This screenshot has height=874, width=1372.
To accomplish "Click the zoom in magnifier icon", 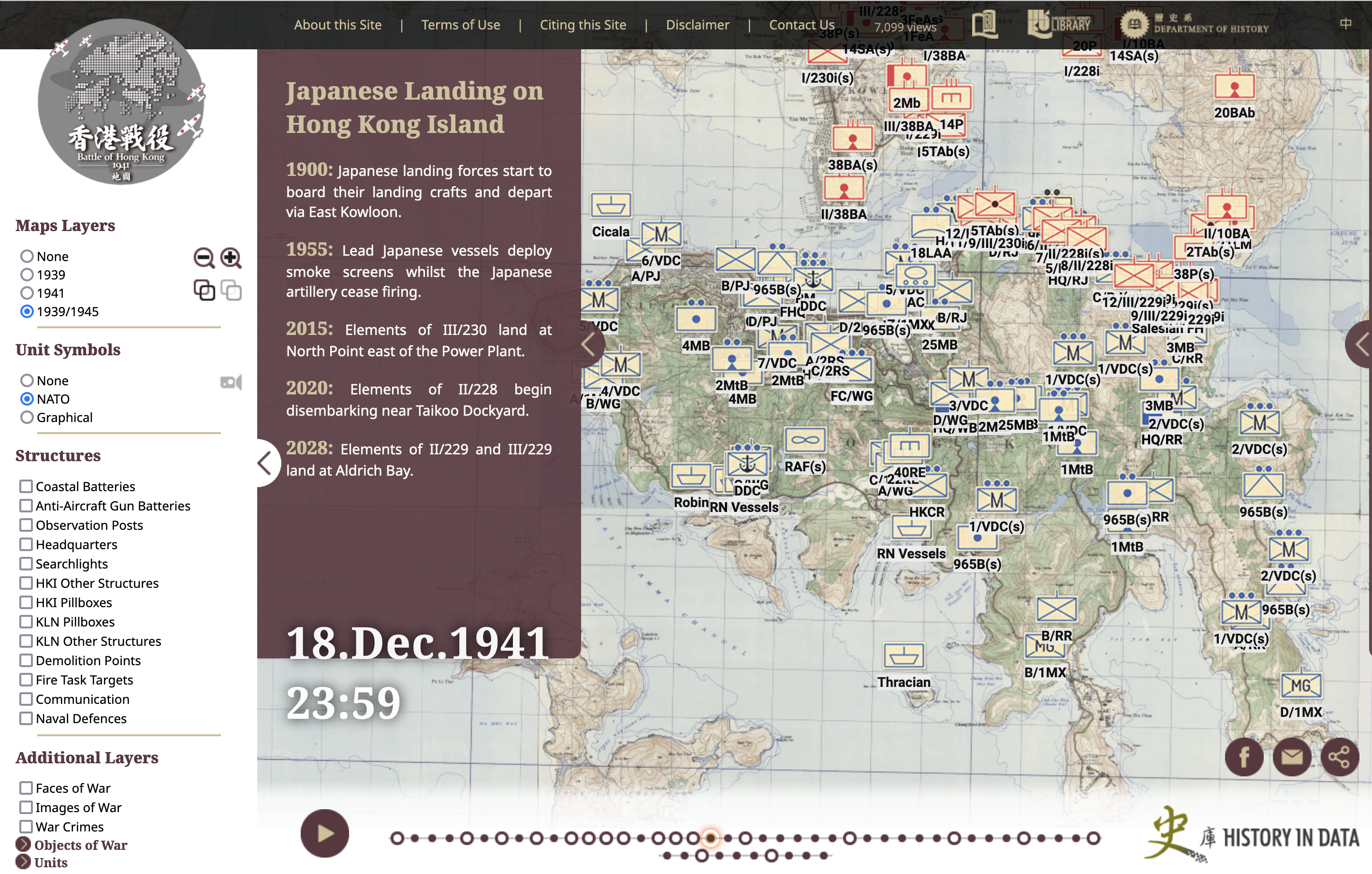I will (231, 258).
